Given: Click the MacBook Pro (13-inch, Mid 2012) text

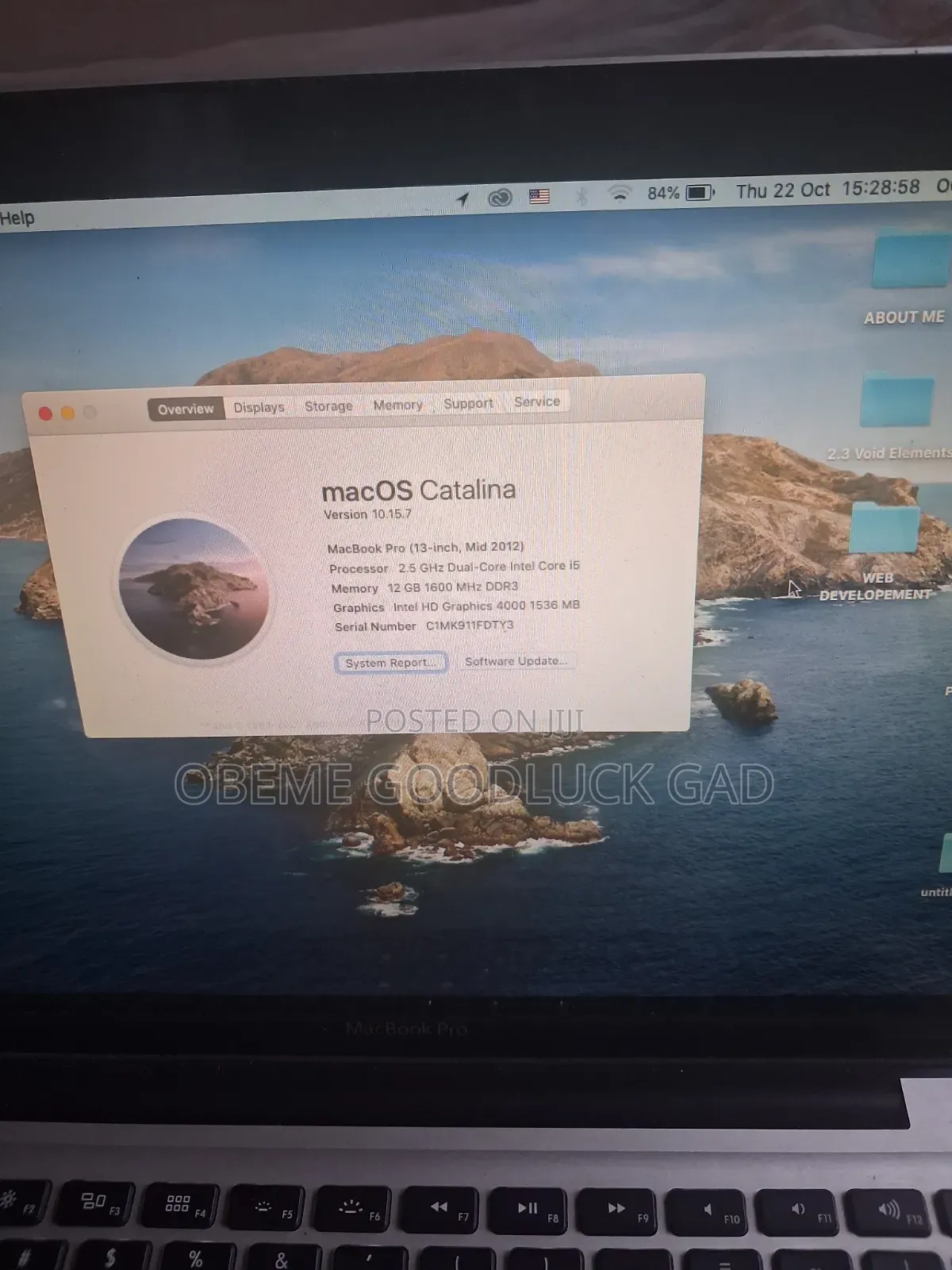Looking at the screenshot, I should 425,548.
